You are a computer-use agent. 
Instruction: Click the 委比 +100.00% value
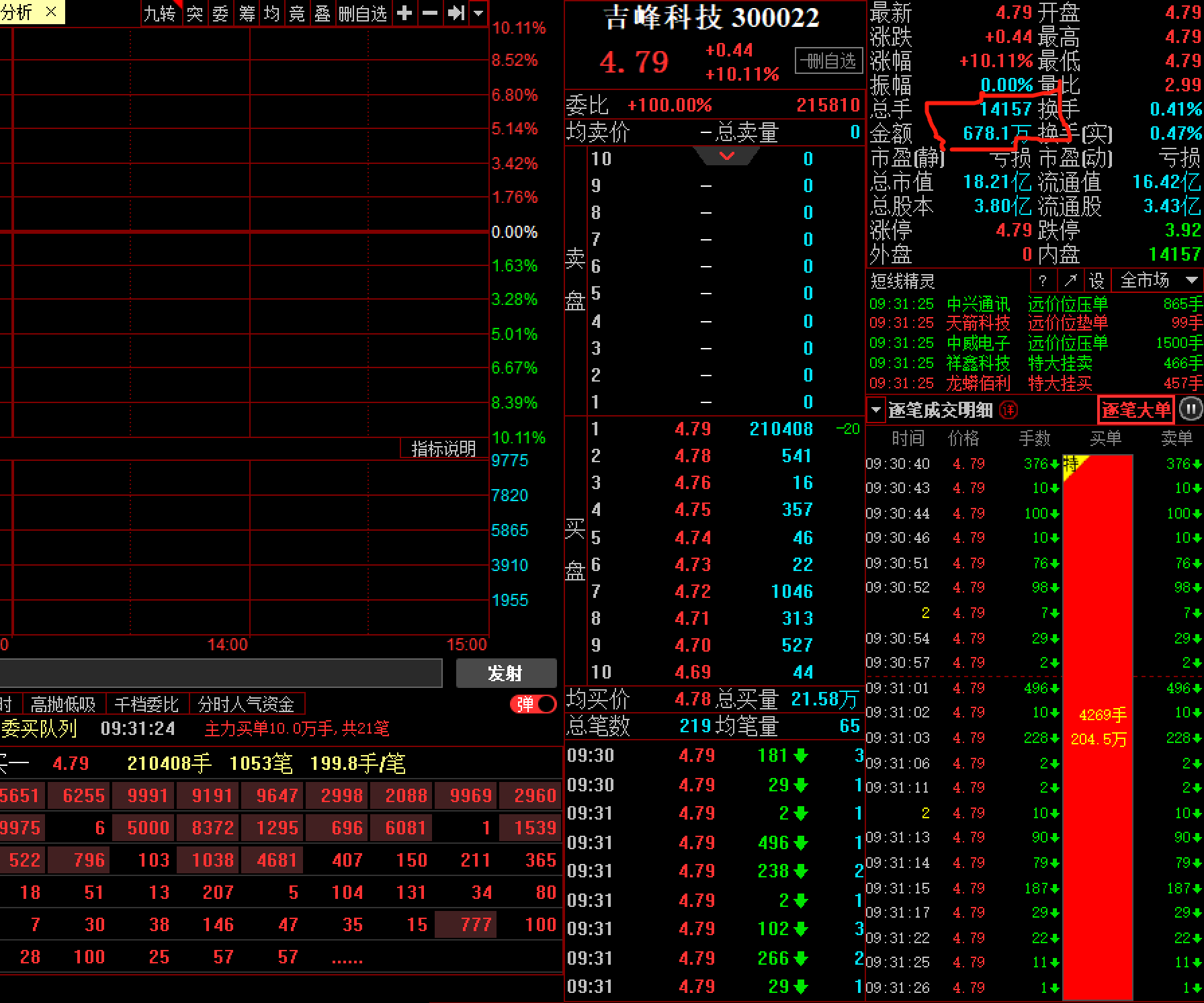[670, 105]
